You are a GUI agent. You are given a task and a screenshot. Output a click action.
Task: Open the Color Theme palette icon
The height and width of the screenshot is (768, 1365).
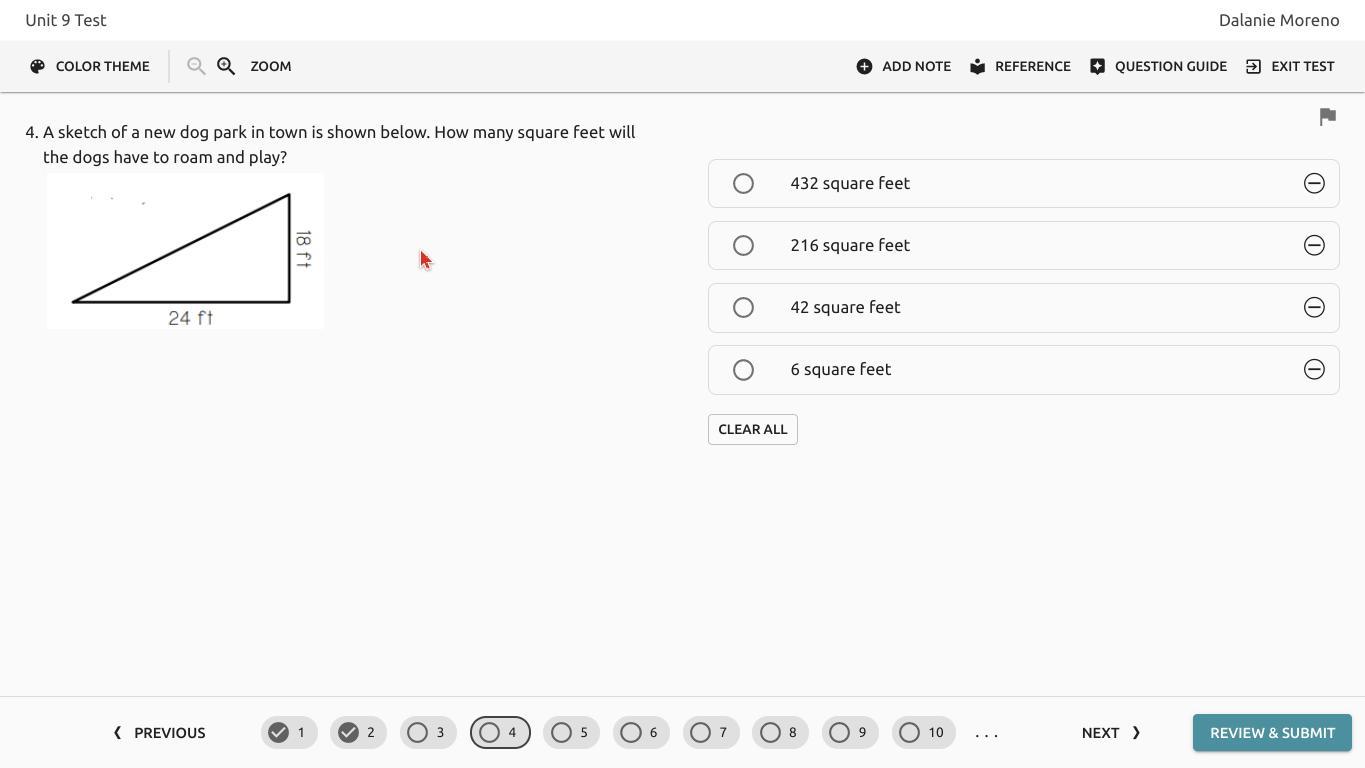[x=37, y=66]
